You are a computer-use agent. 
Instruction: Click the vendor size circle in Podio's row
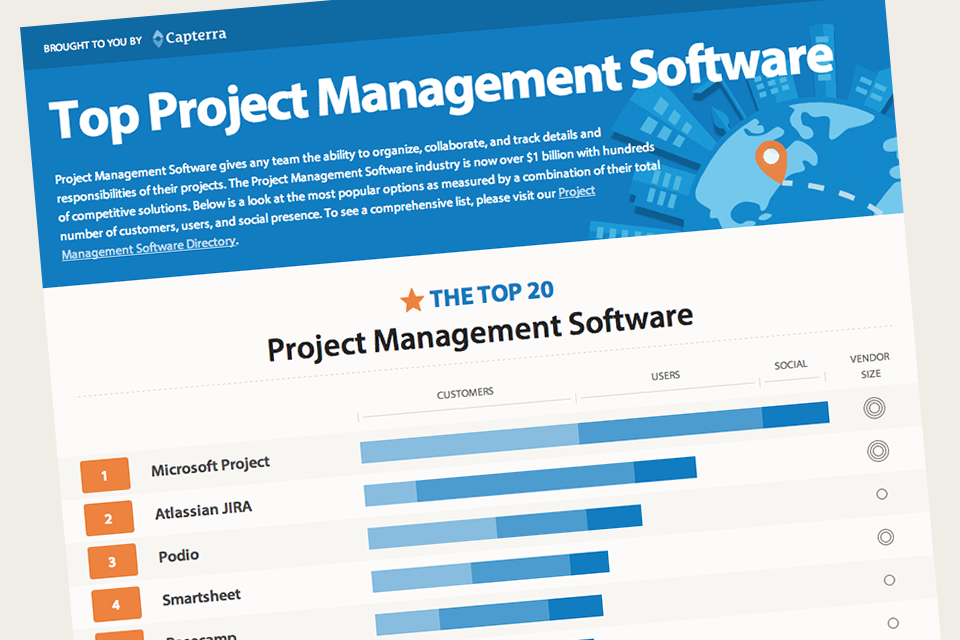pyautogui.click(x=882, y=494)
